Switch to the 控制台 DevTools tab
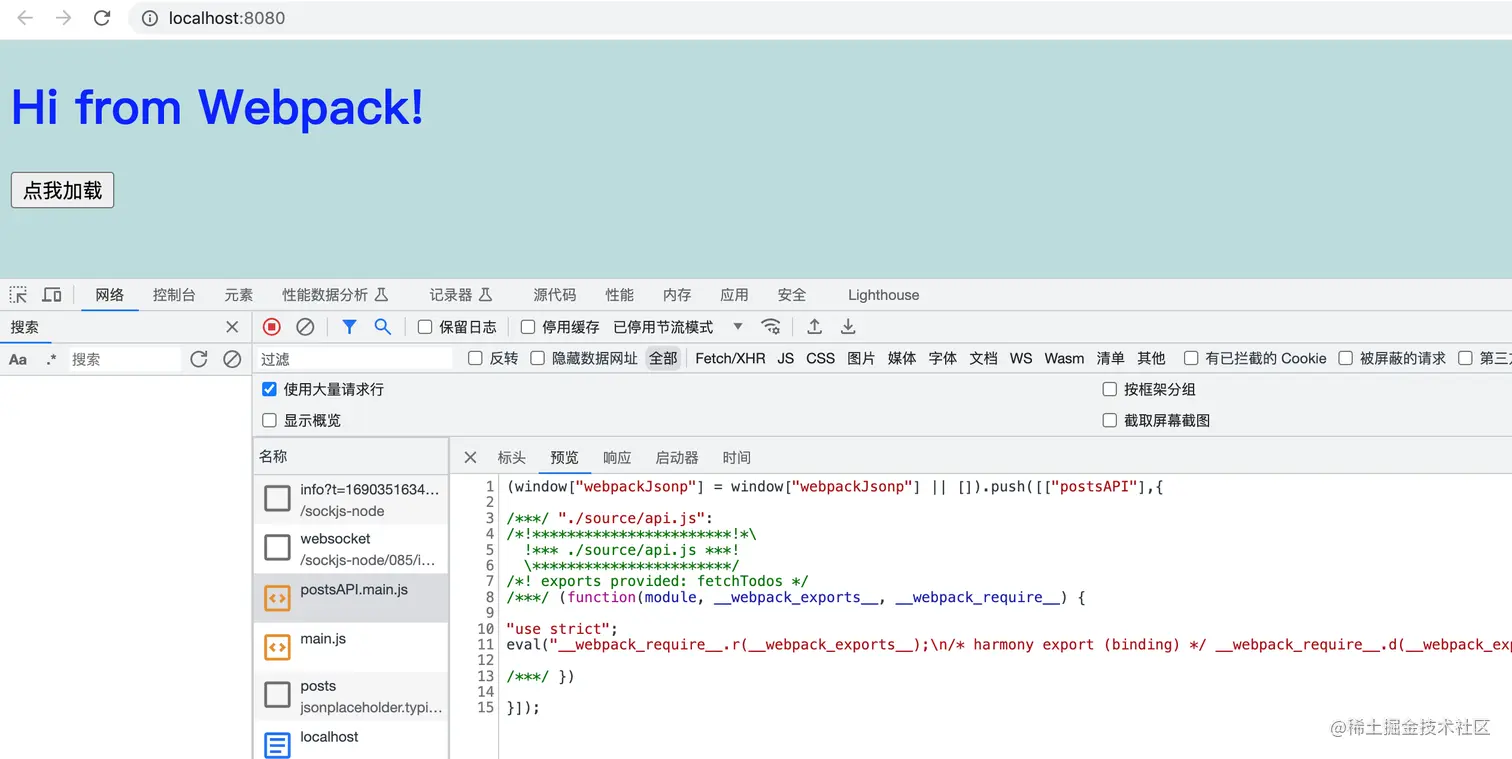1512x759 pixels. pos(174,295)
